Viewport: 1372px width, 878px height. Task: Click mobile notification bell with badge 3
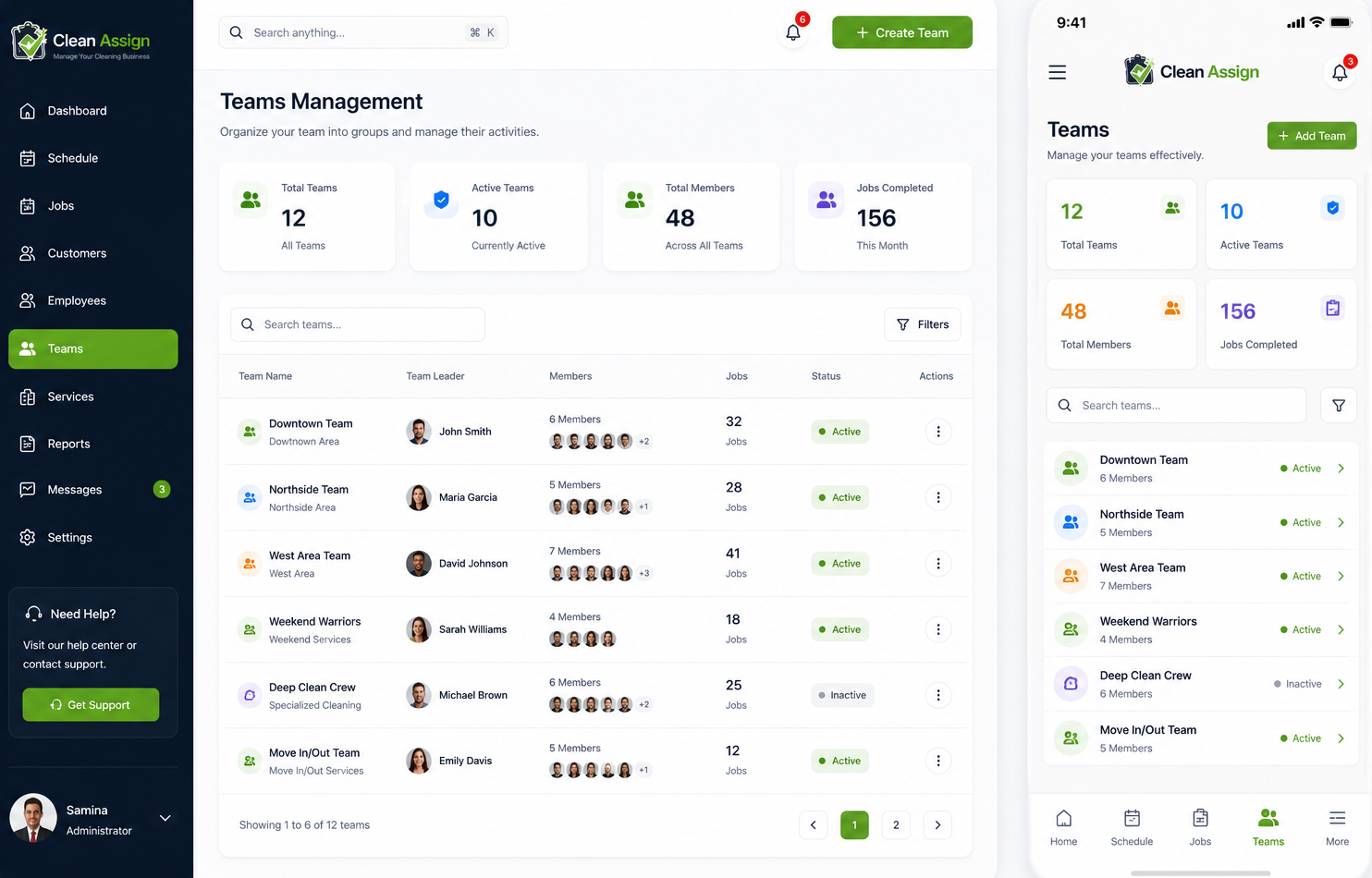(x=1340, y=72)
